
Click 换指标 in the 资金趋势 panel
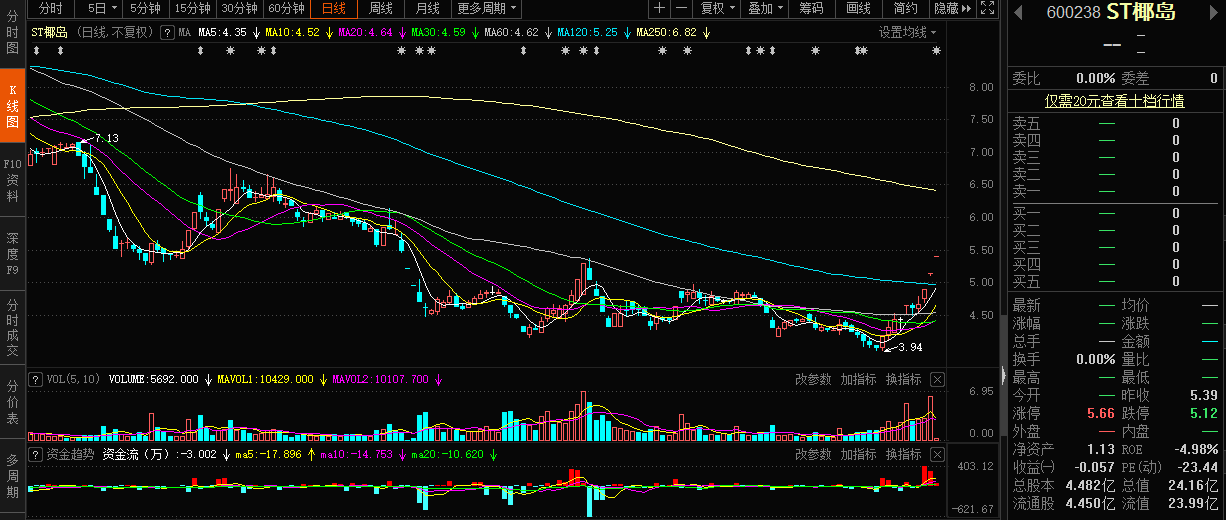(x=903, y=454)
